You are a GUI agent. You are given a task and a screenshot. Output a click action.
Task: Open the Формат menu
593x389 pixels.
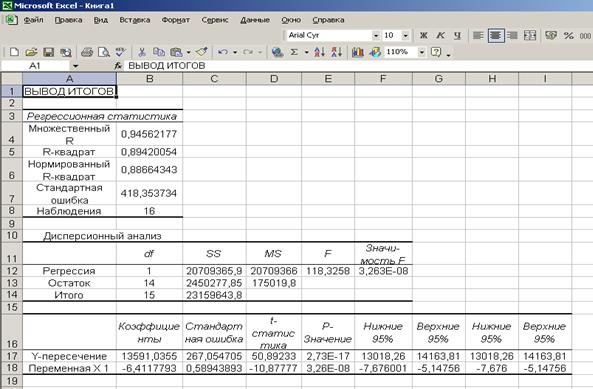175,20
